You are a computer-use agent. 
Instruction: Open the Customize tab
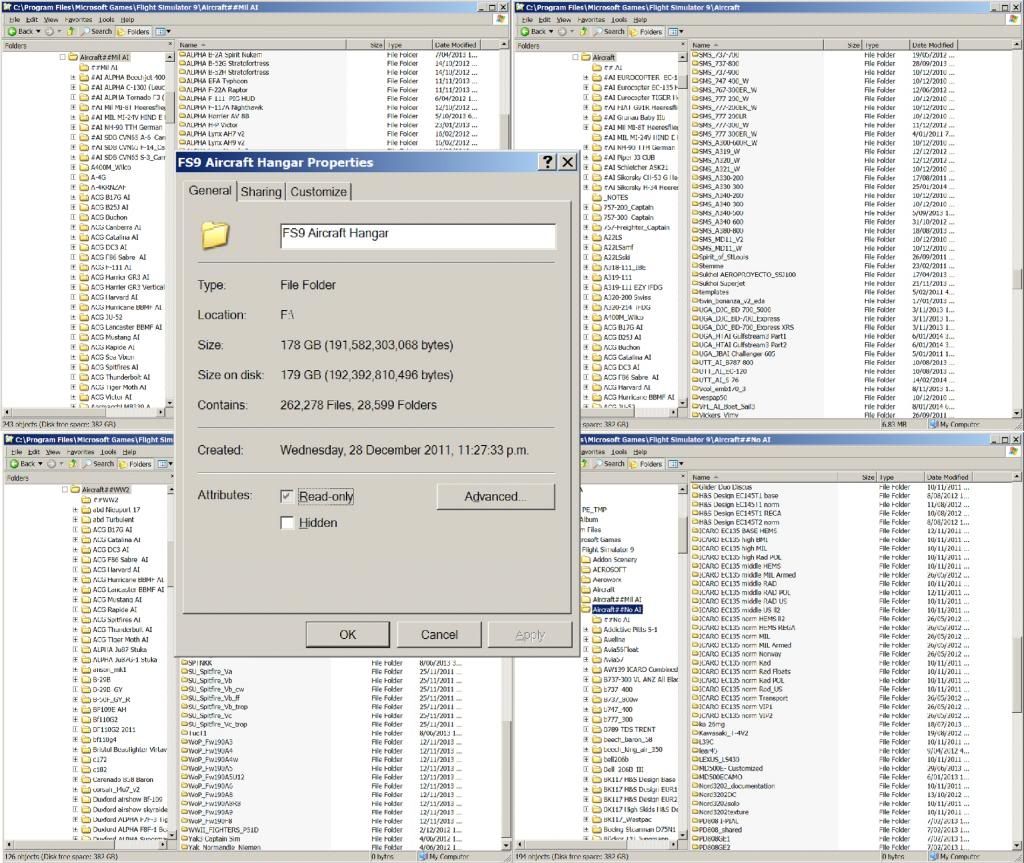[x=318, y=192]
